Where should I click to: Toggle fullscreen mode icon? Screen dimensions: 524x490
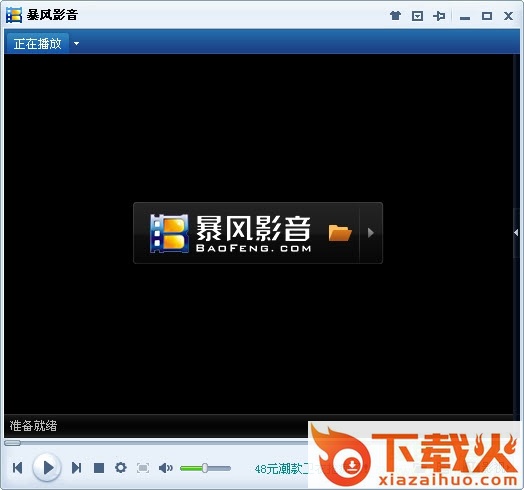[143, 468]
